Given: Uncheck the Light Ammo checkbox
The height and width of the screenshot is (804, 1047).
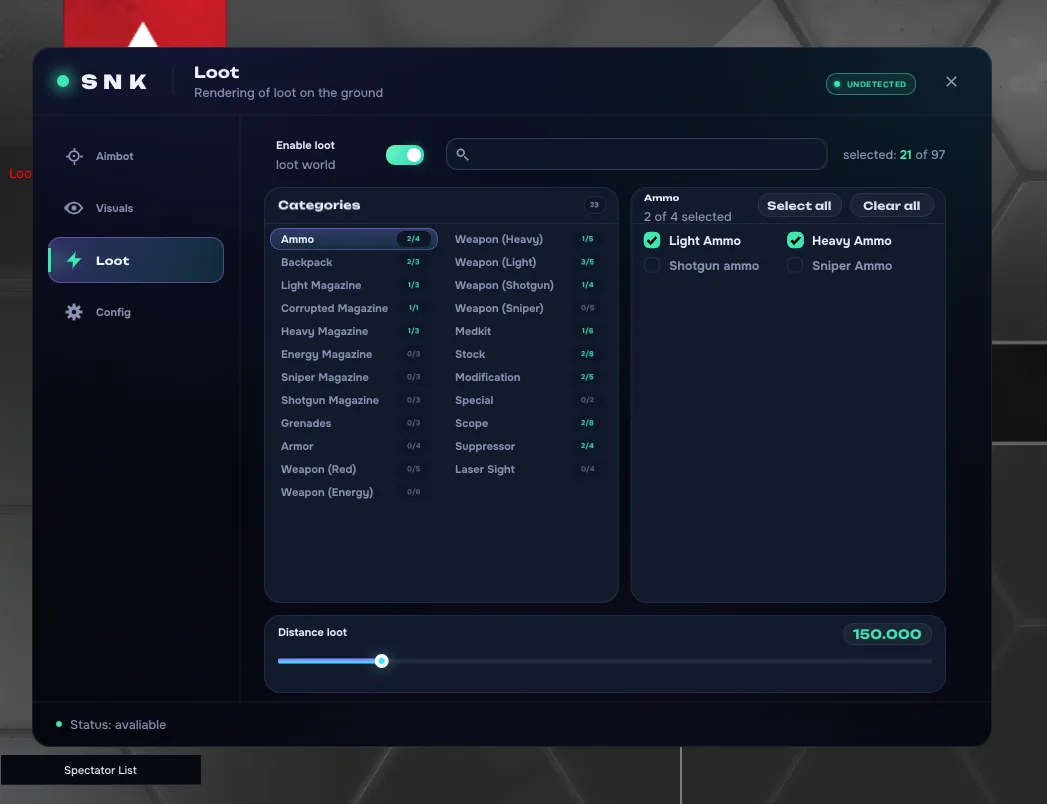Looking at the screenshot, I should [652, 240].
